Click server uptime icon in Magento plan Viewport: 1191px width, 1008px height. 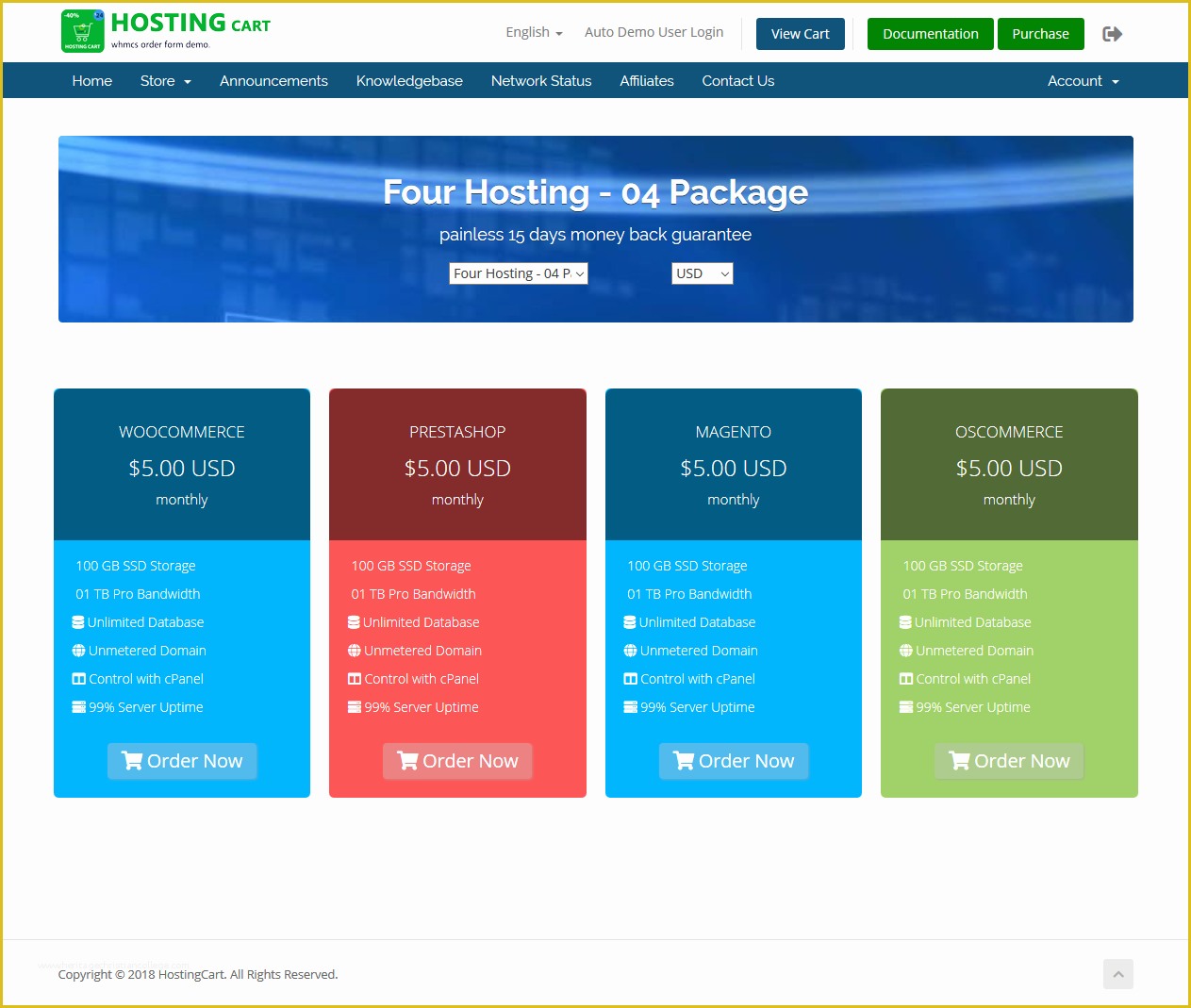coord(631,707)
